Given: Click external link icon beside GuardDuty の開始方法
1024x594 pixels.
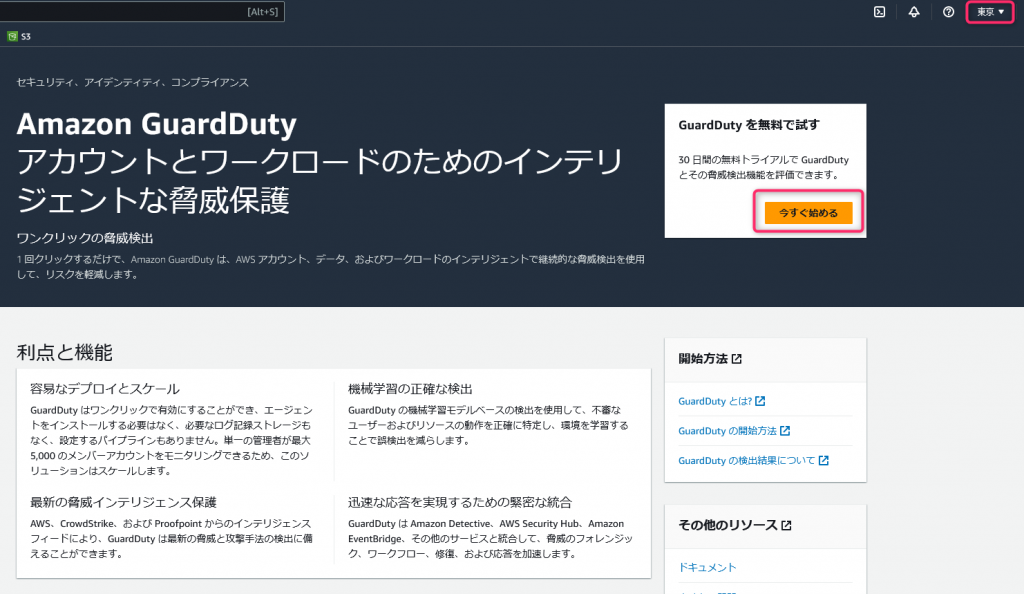Looking at the screenshot, I should coord(786,430).
